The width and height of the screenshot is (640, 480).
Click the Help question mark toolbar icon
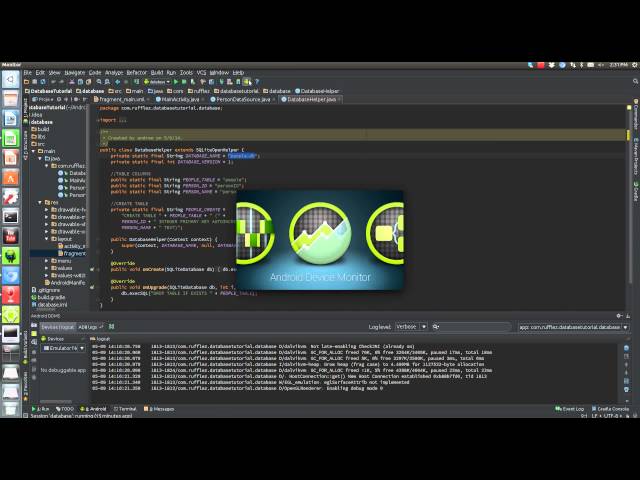pyautogui.click(x=257, y=82)
